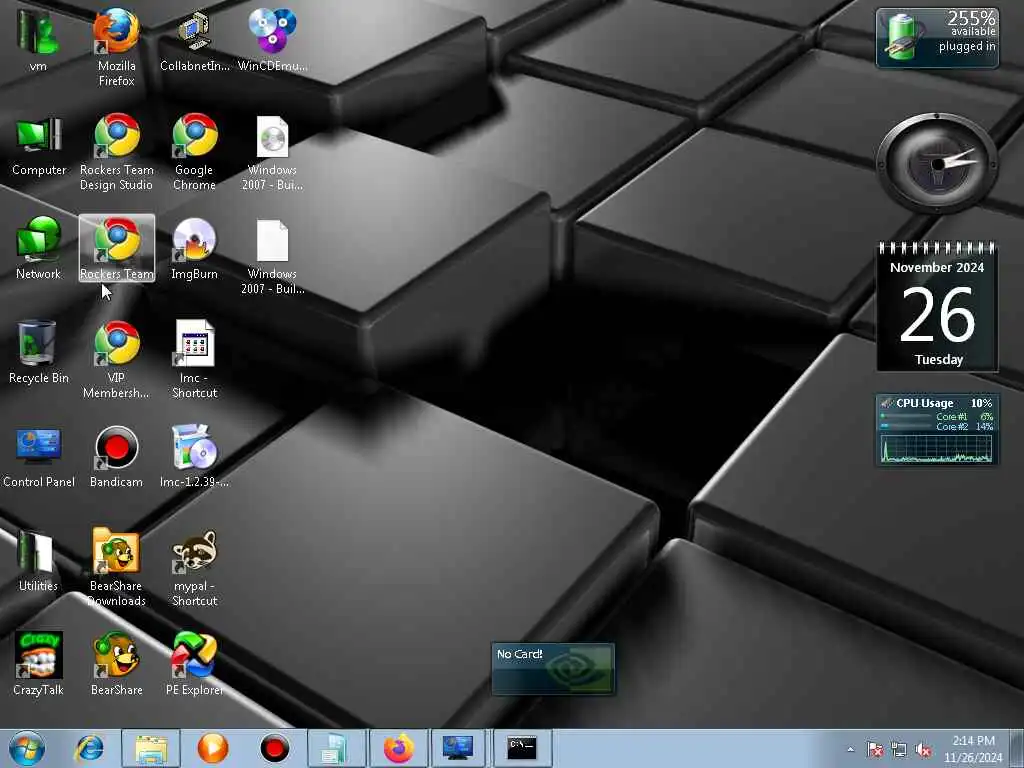Click the battery meter gadget
This screenshot has height=768, width=1024.
937,38
